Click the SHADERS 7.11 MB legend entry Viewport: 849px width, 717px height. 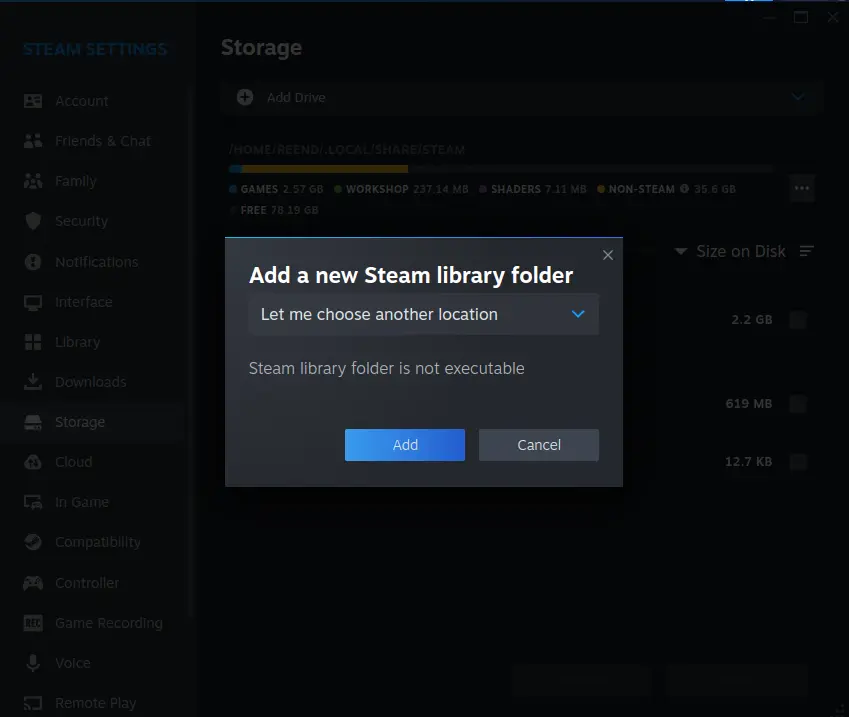[533, 189]
